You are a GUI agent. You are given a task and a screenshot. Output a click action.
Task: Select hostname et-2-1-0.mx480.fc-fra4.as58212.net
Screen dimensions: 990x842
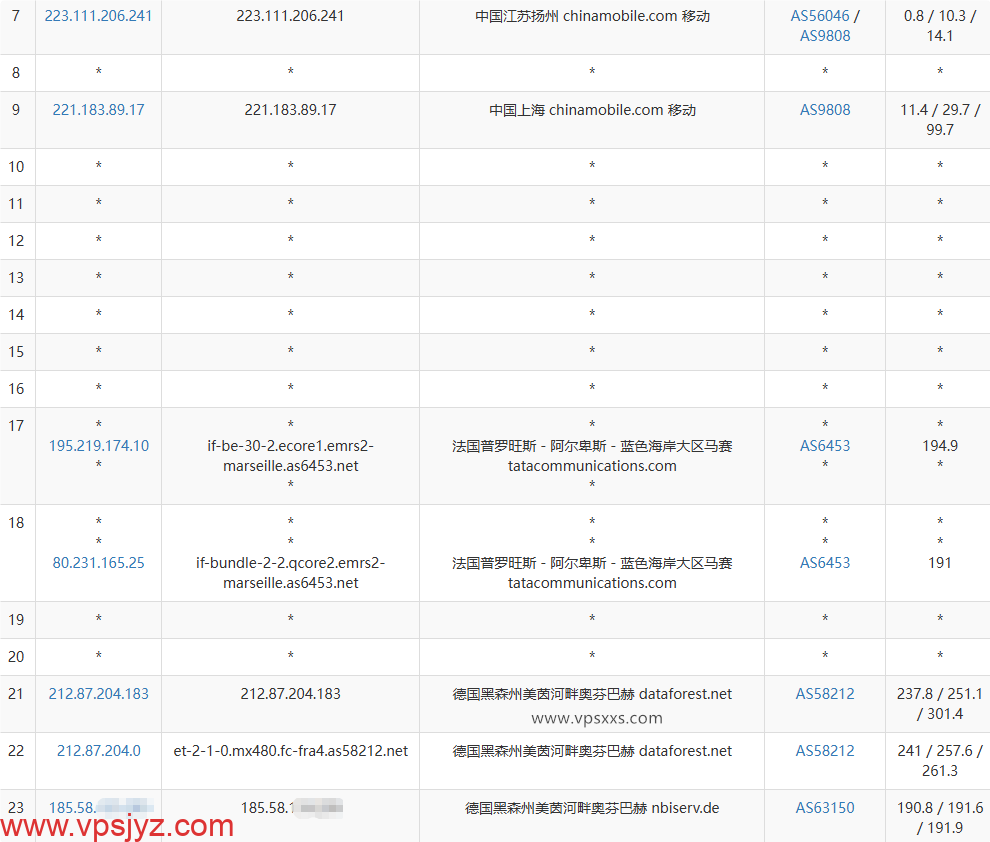point(290,750)
